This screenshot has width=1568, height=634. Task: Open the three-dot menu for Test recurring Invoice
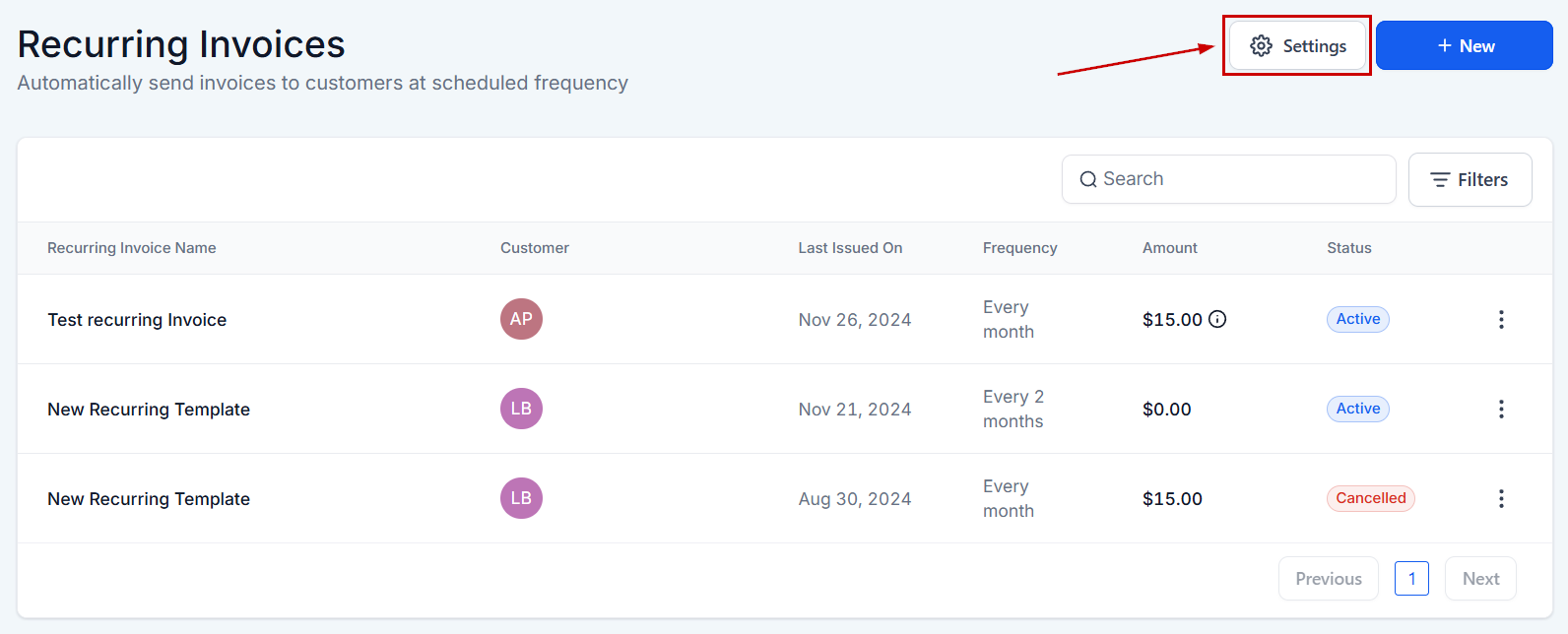pos(1501,319)
